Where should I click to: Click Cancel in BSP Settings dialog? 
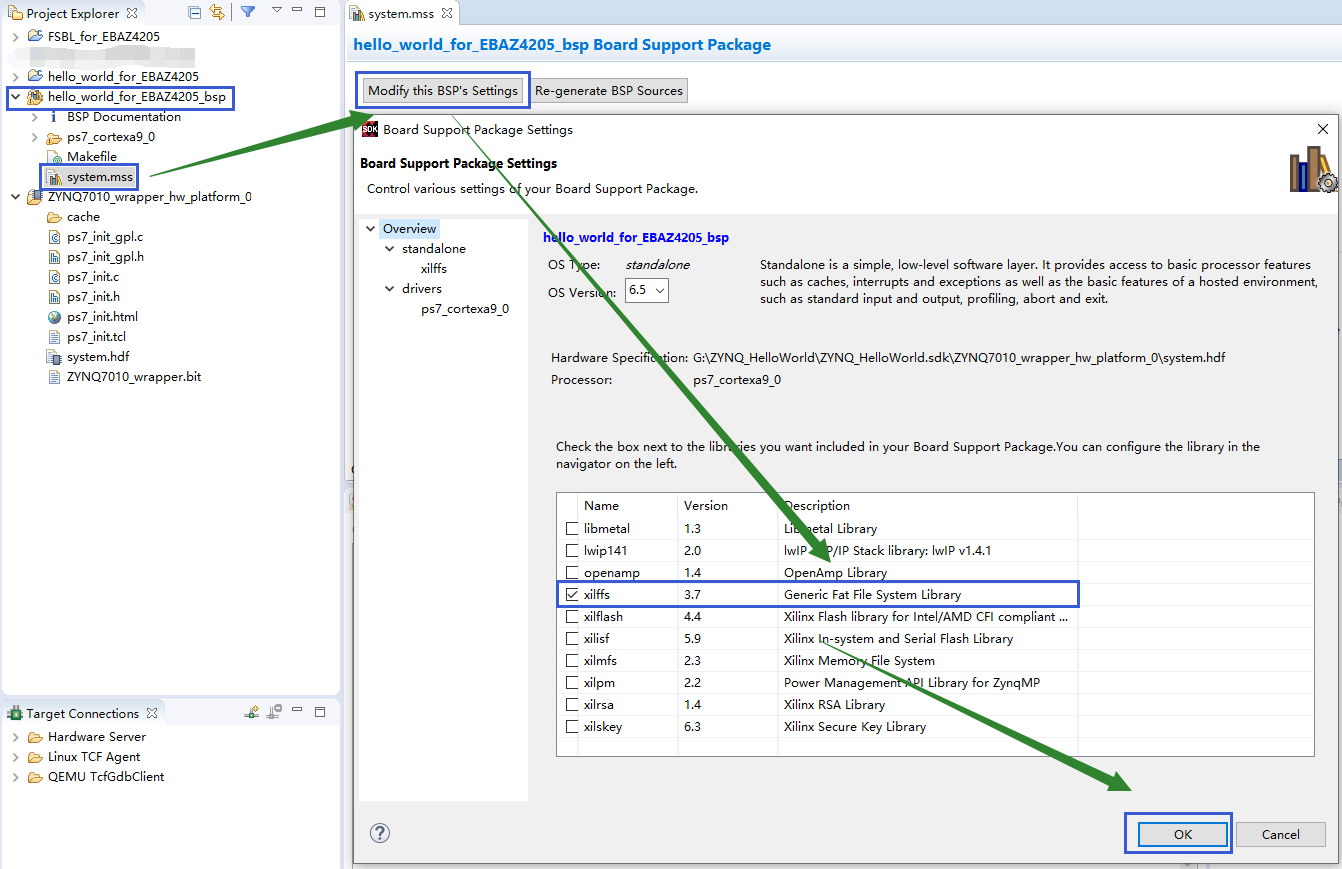pyautogui.click(x=1281, y=834)
